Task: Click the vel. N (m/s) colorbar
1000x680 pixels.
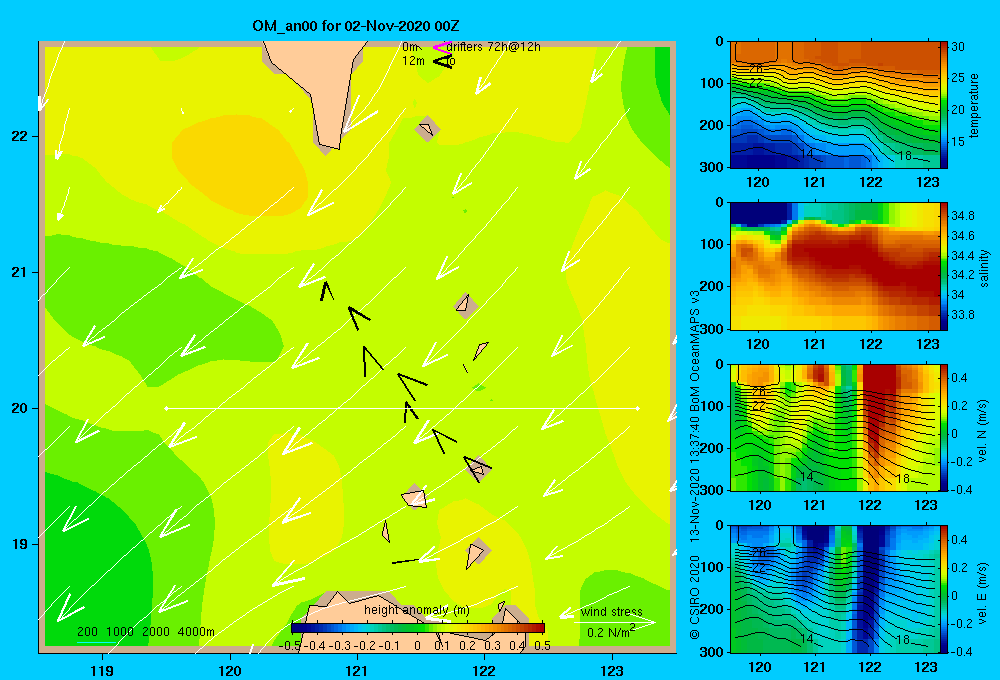Action: coord(944,427)
